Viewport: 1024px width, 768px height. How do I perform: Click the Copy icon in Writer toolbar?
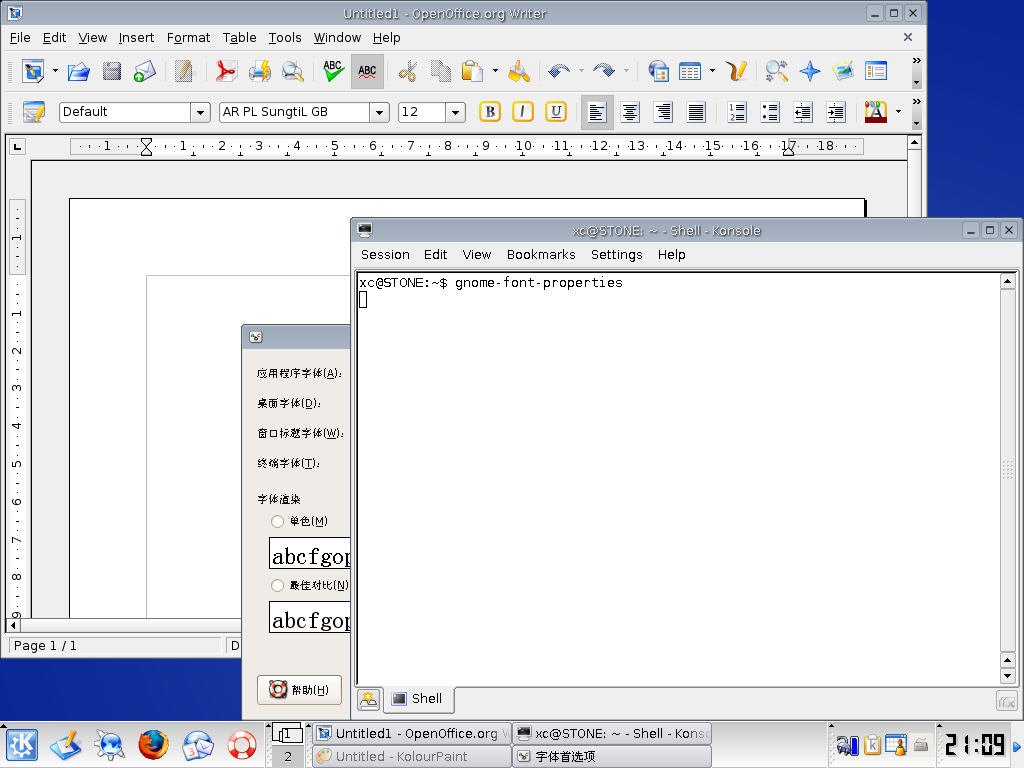441,71
